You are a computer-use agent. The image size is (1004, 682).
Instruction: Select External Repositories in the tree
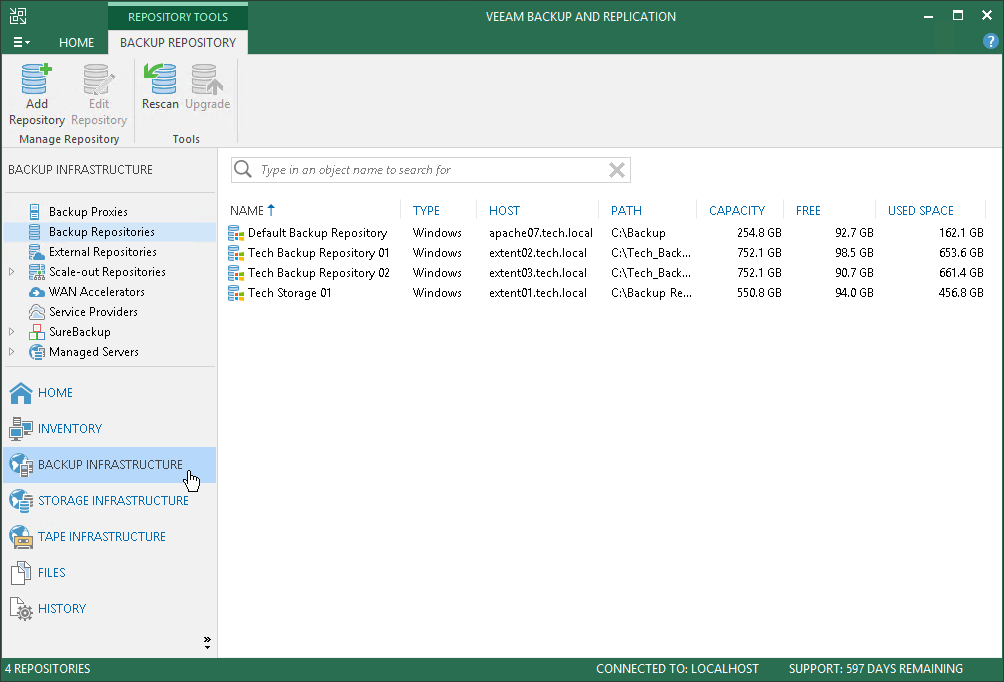102,252
